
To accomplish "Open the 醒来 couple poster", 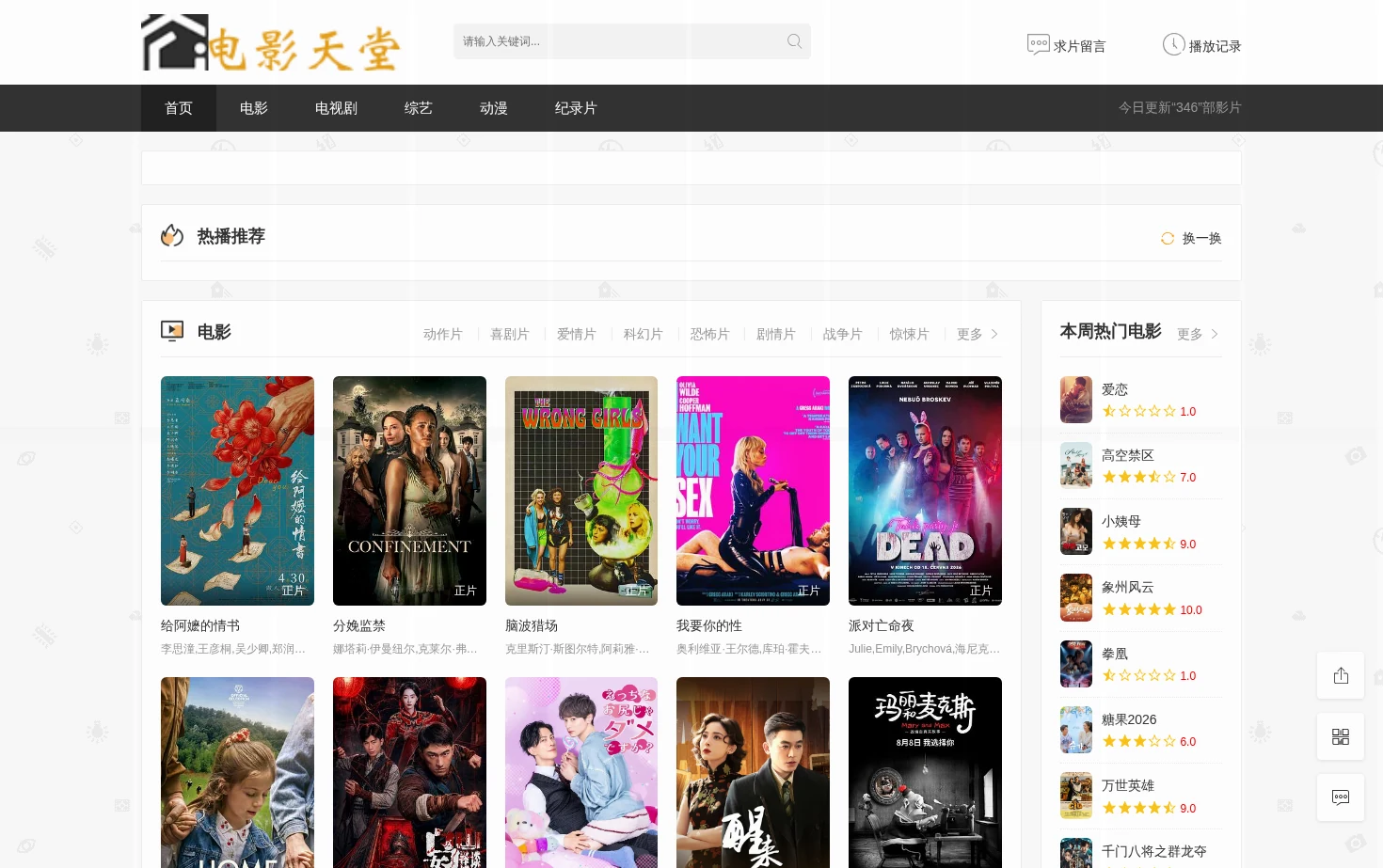I will [x=753, y=772].
